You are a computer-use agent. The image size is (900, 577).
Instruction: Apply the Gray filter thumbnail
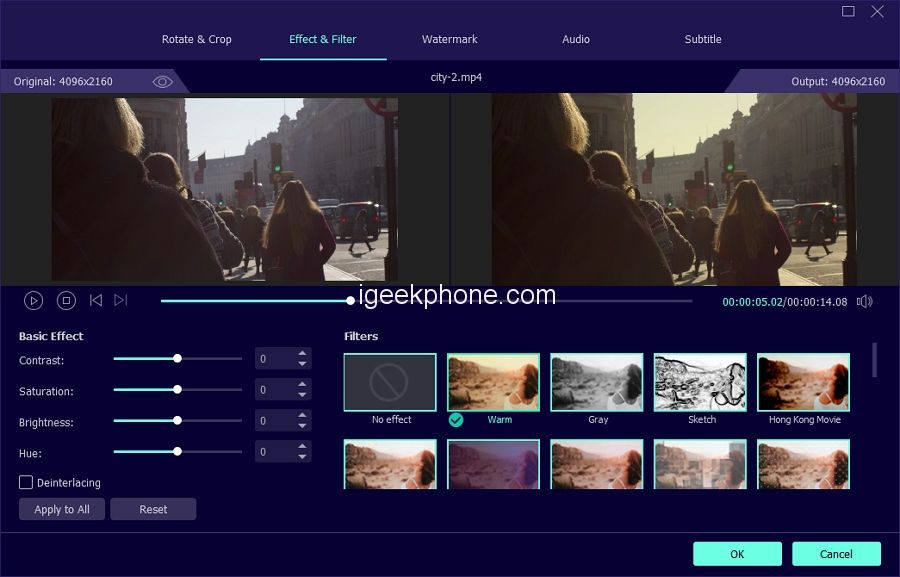pos(597,382)
